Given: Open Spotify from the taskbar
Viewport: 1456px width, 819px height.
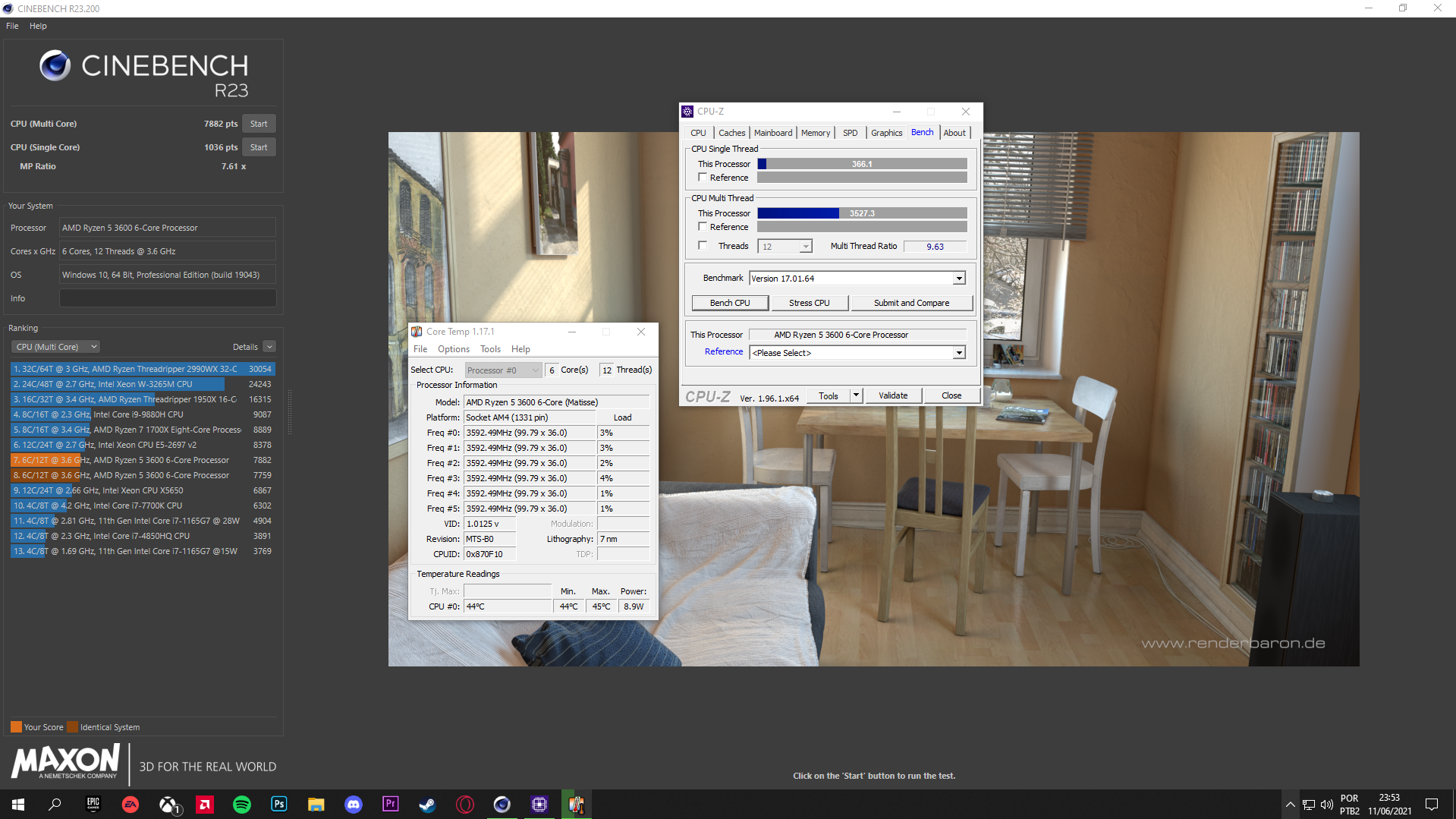Looking at the screenshot, I should coord(242,805).
